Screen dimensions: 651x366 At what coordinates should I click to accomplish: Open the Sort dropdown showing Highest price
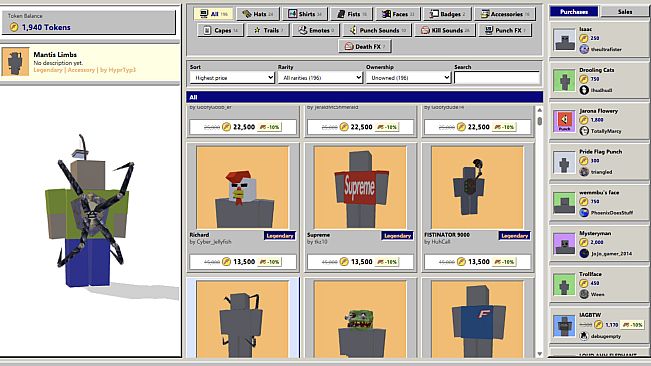[x=232, y=78]
